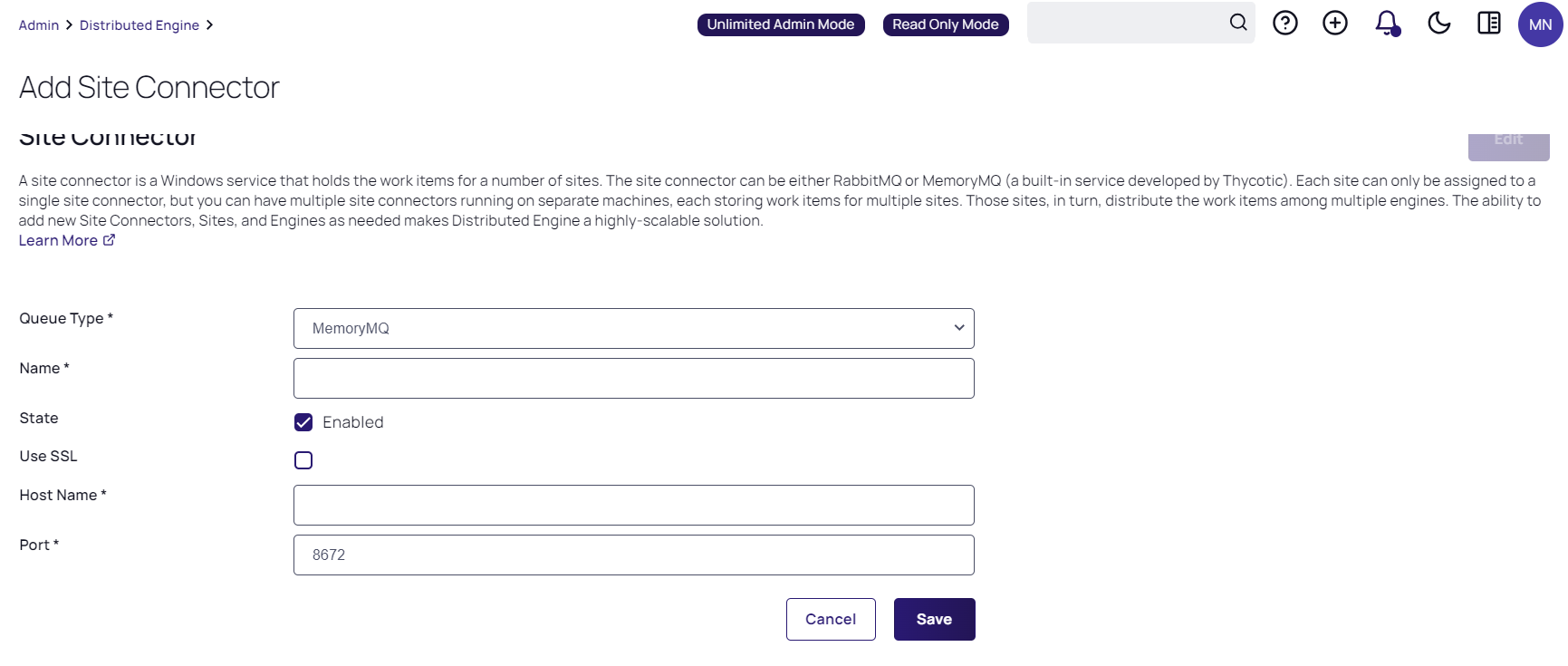The image size is (1568, 666).
Task: Click the Name input field
Action: click(x=633, y=378)
